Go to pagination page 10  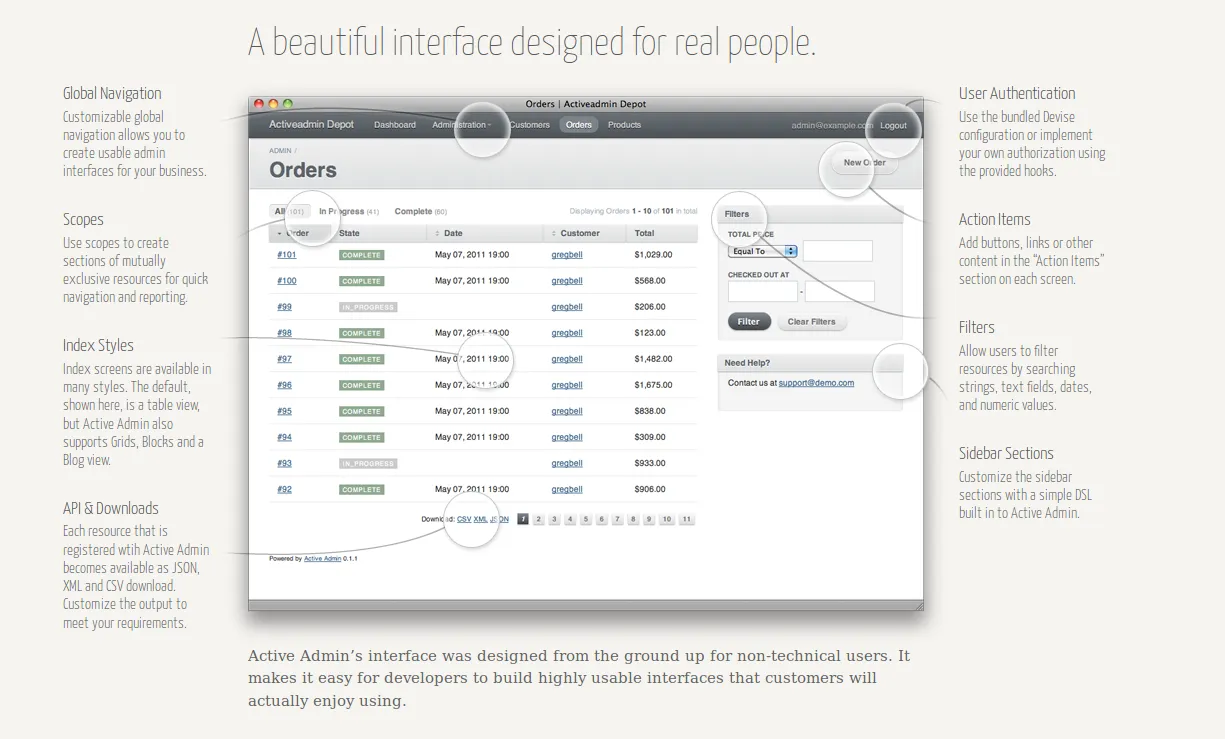(x=667, y=519)
